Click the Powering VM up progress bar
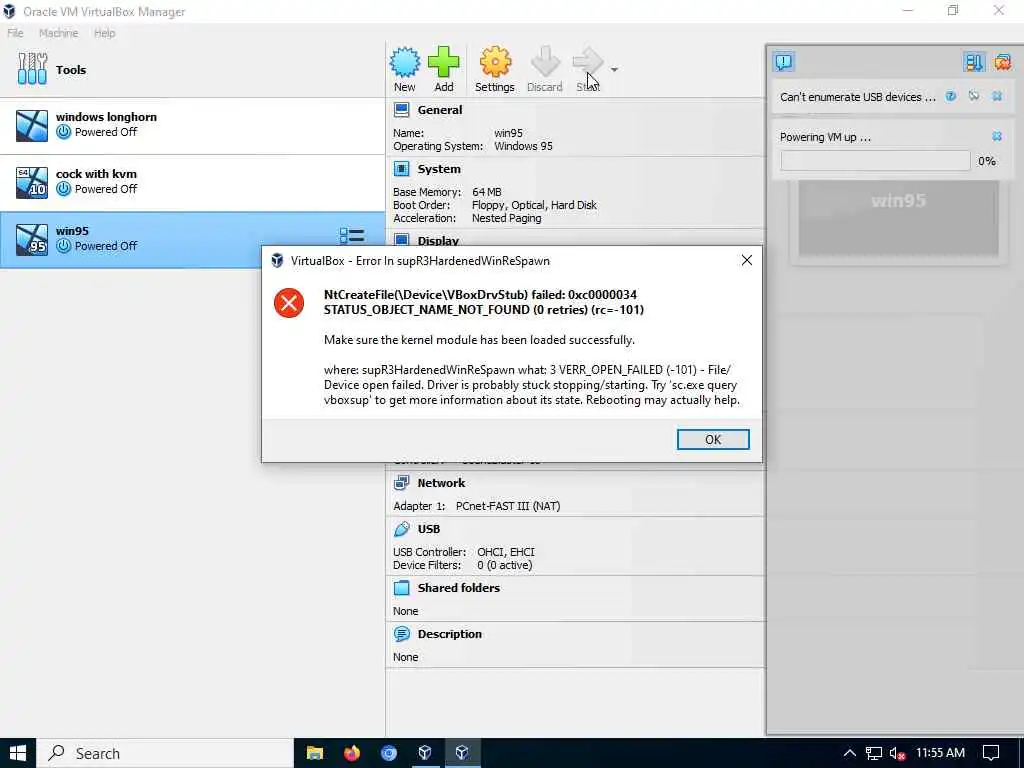 click(x=875, y=161)
